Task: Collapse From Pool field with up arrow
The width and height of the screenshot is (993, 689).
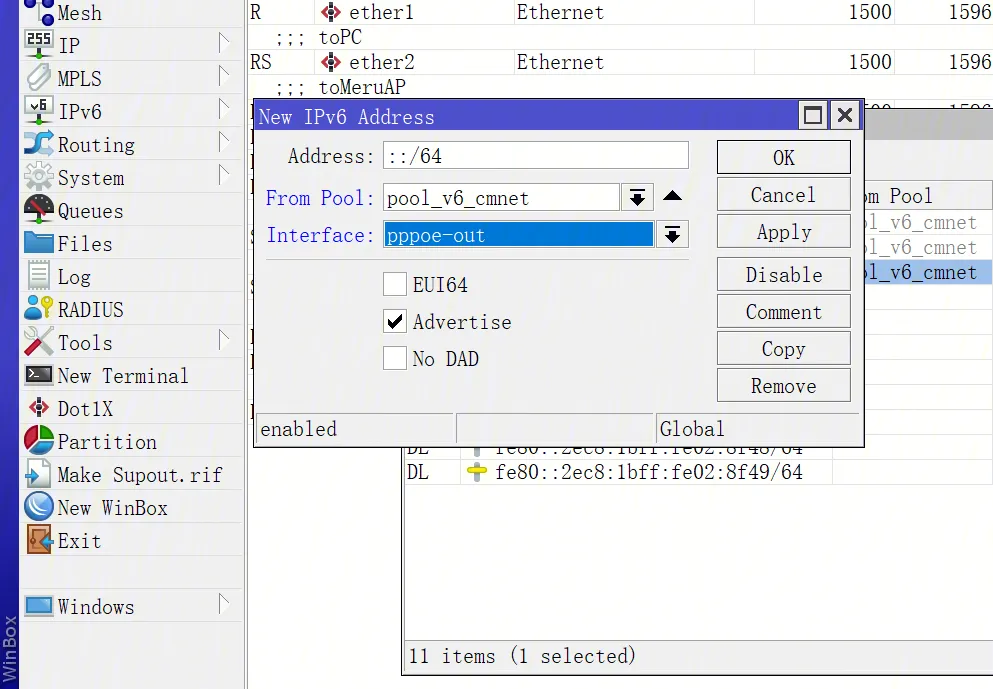Action: (673, 197)
